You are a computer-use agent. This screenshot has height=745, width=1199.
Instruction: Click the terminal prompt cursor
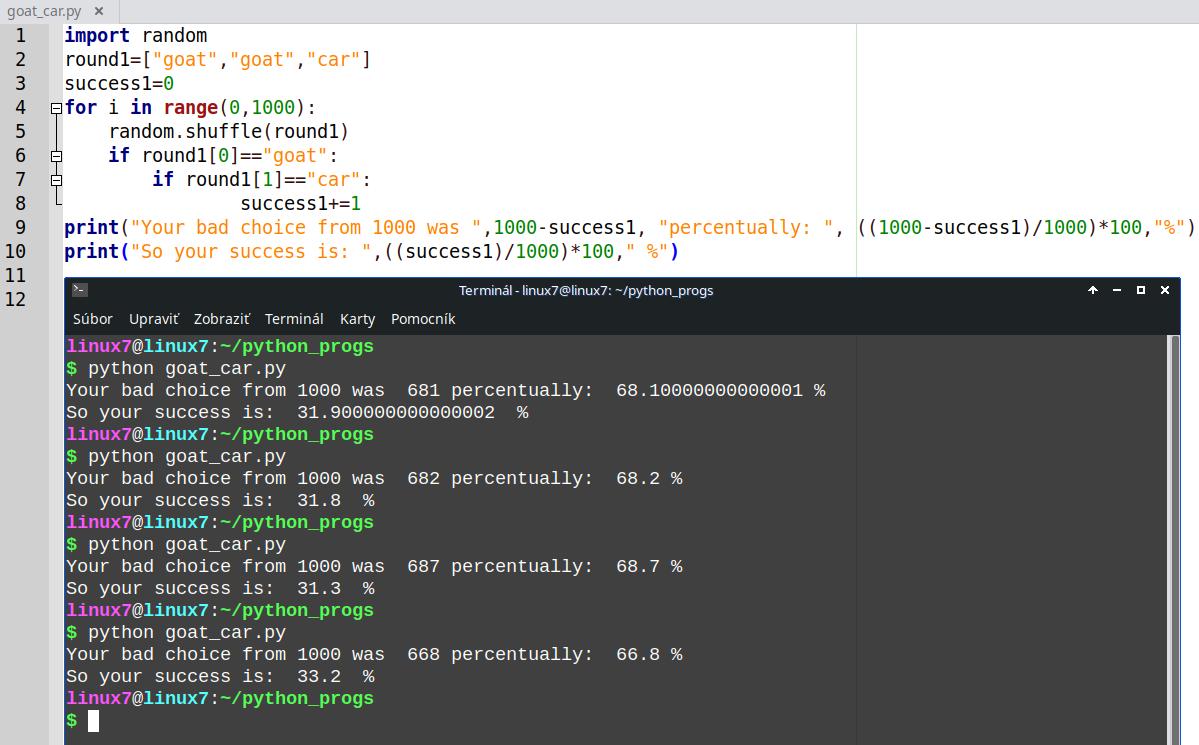tap(93, 721)
